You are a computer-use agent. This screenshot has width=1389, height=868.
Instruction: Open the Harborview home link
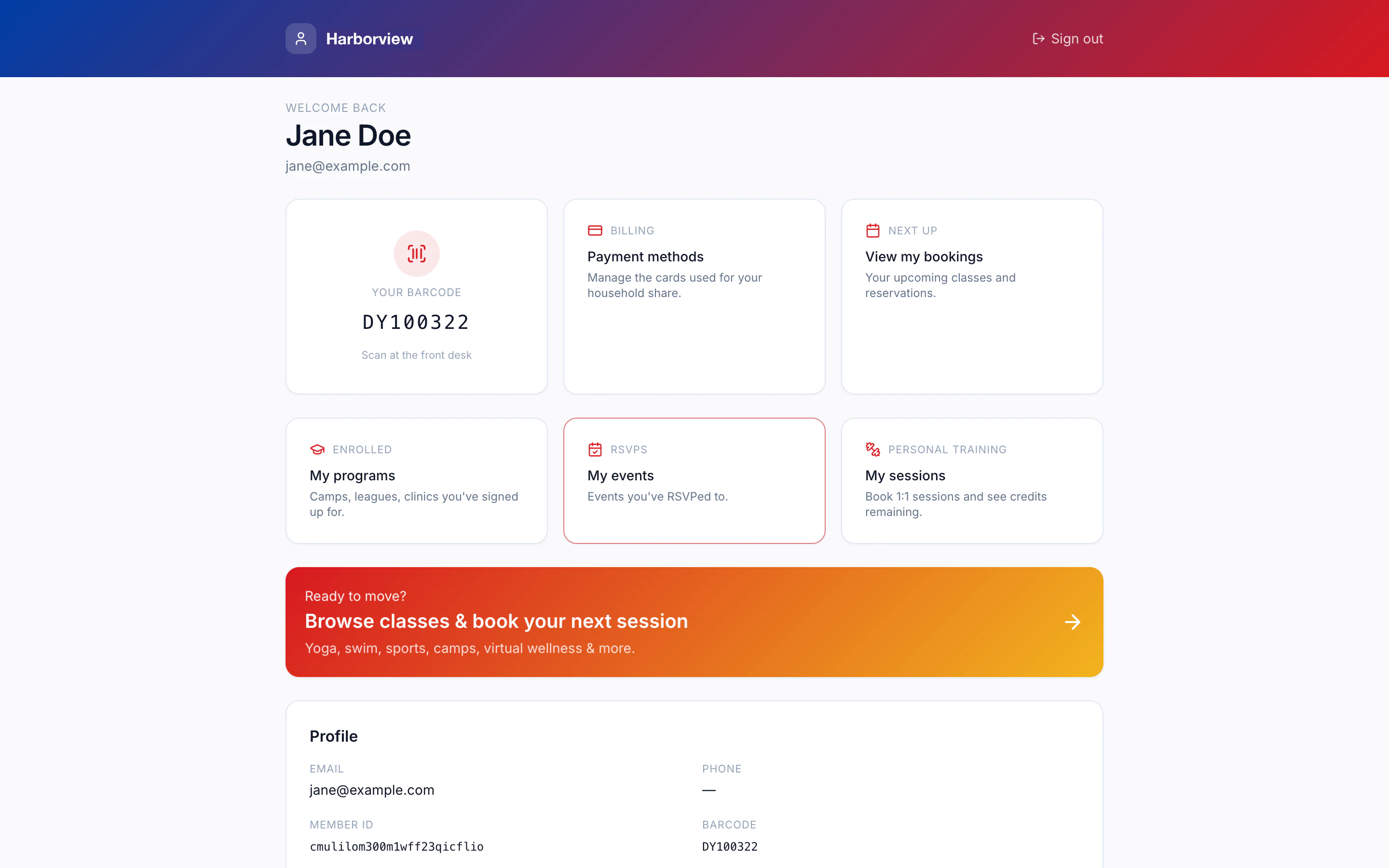pyautogui.click(x=350, y=39)
